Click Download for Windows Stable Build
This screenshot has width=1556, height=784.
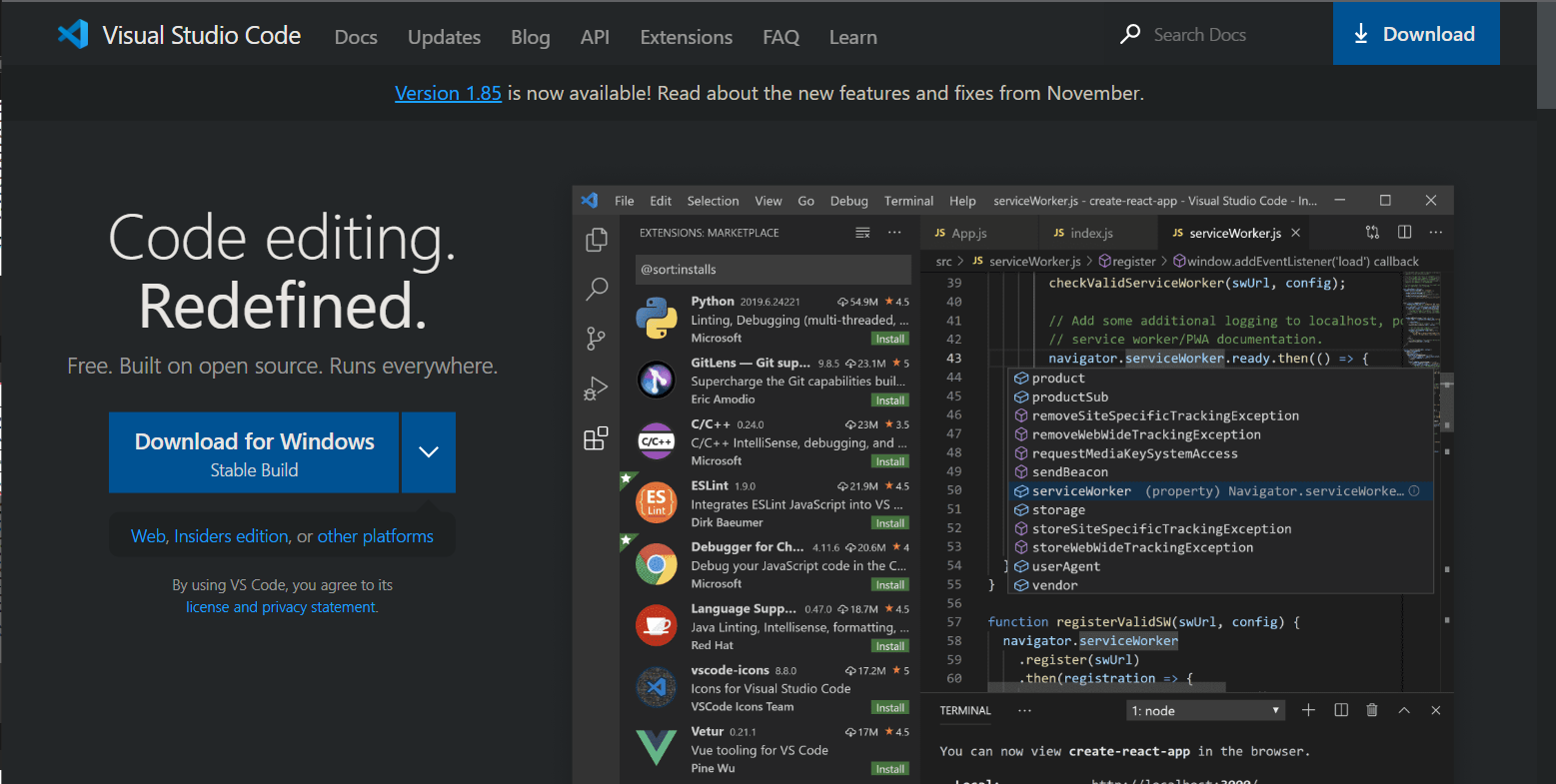pos(254,452)
